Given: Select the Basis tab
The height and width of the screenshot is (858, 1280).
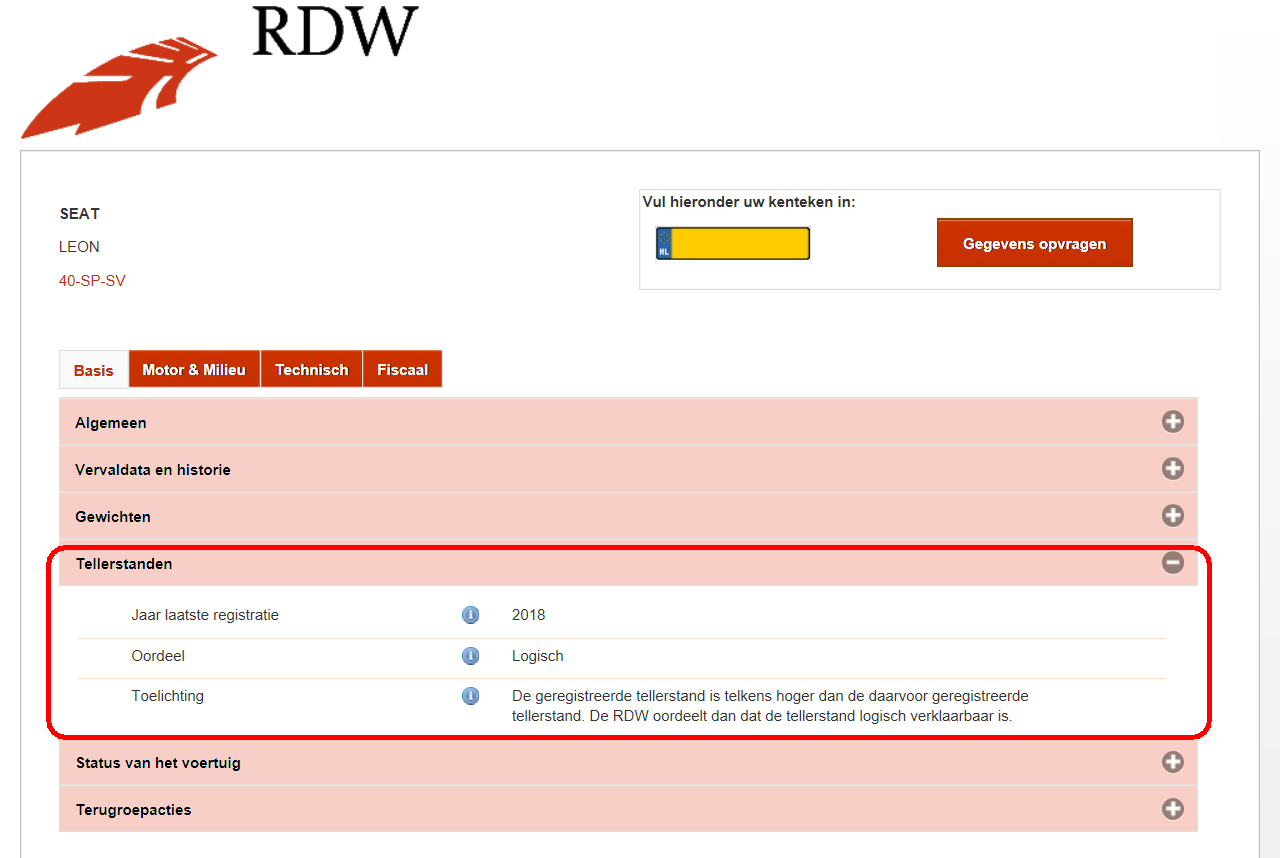Looking at the screenshot, I should point(94,369).
